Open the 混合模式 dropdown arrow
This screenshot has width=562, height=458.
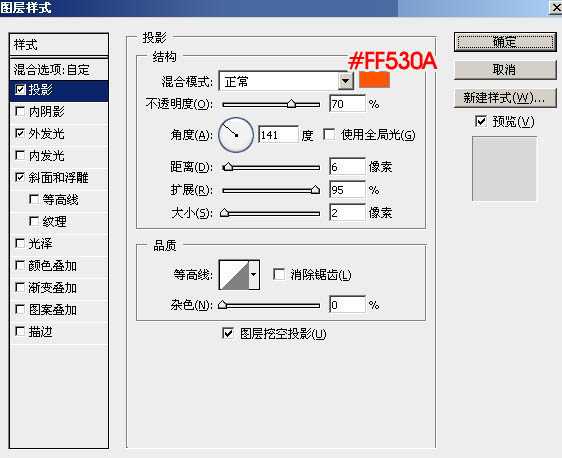346,81
